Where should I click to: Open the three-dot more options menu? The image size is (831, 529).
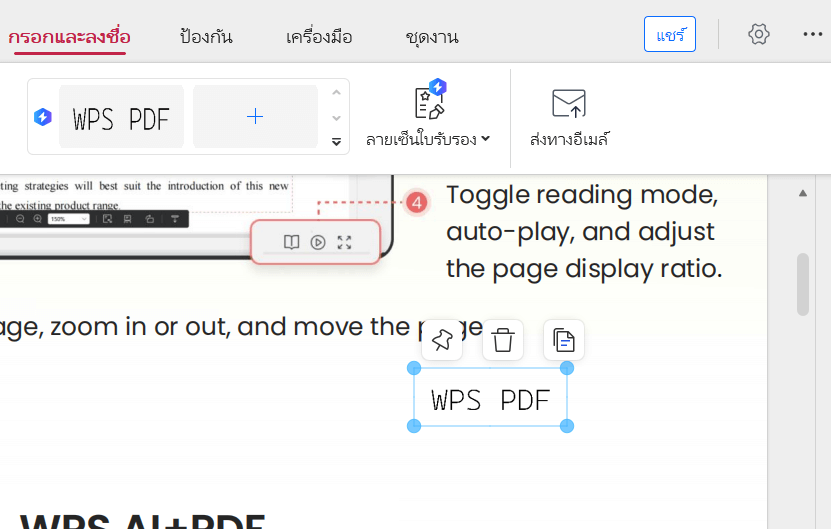coord(812,34)
